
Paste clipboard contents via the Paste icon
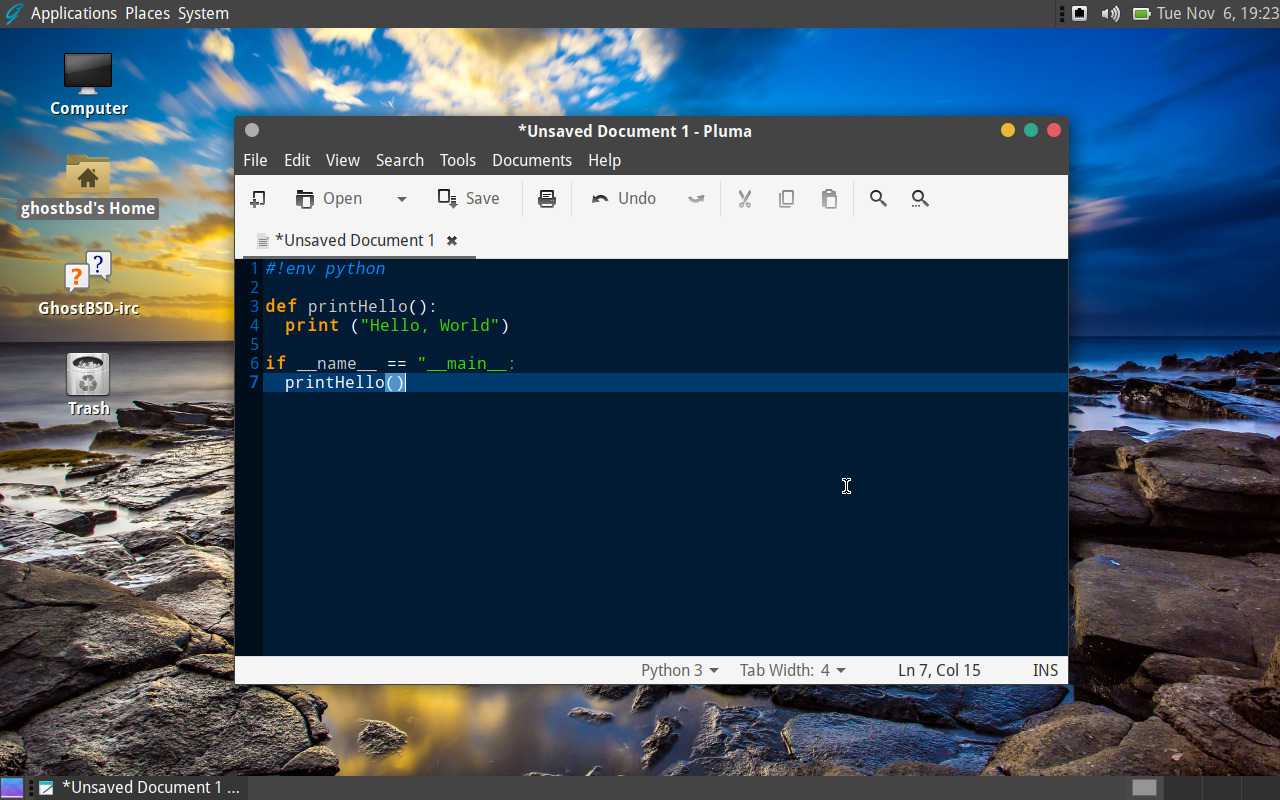[829, 198]
